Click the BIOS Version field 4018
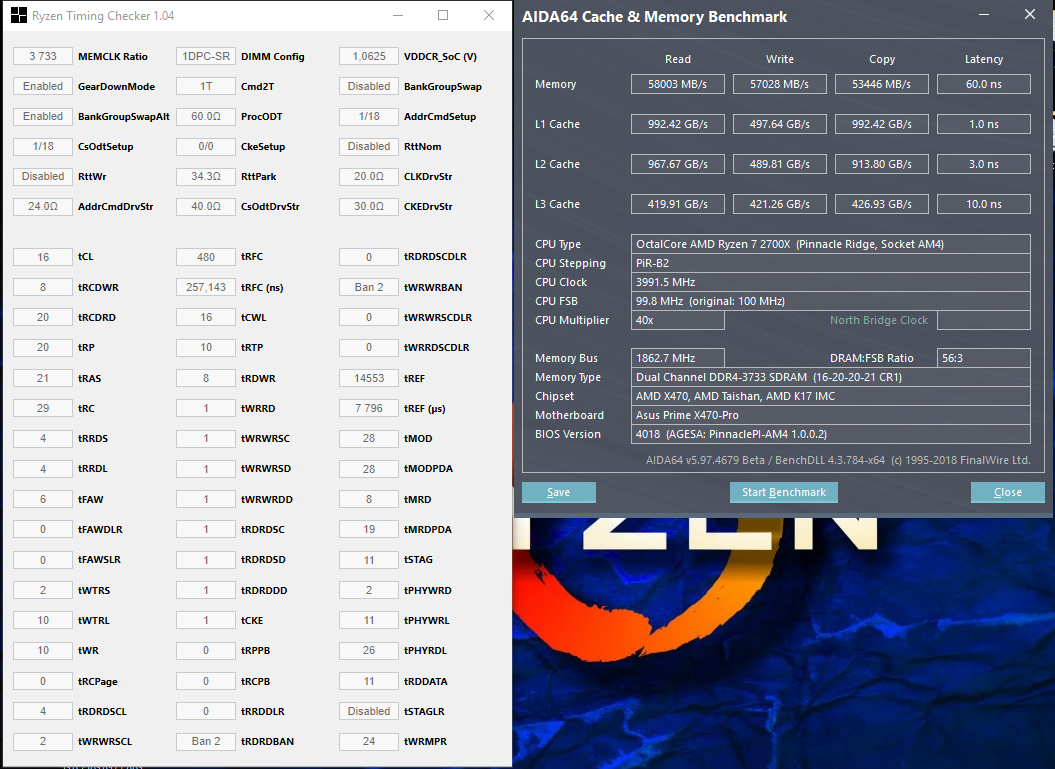This screenshot has height=769, width=1055. tap(830, 434)
